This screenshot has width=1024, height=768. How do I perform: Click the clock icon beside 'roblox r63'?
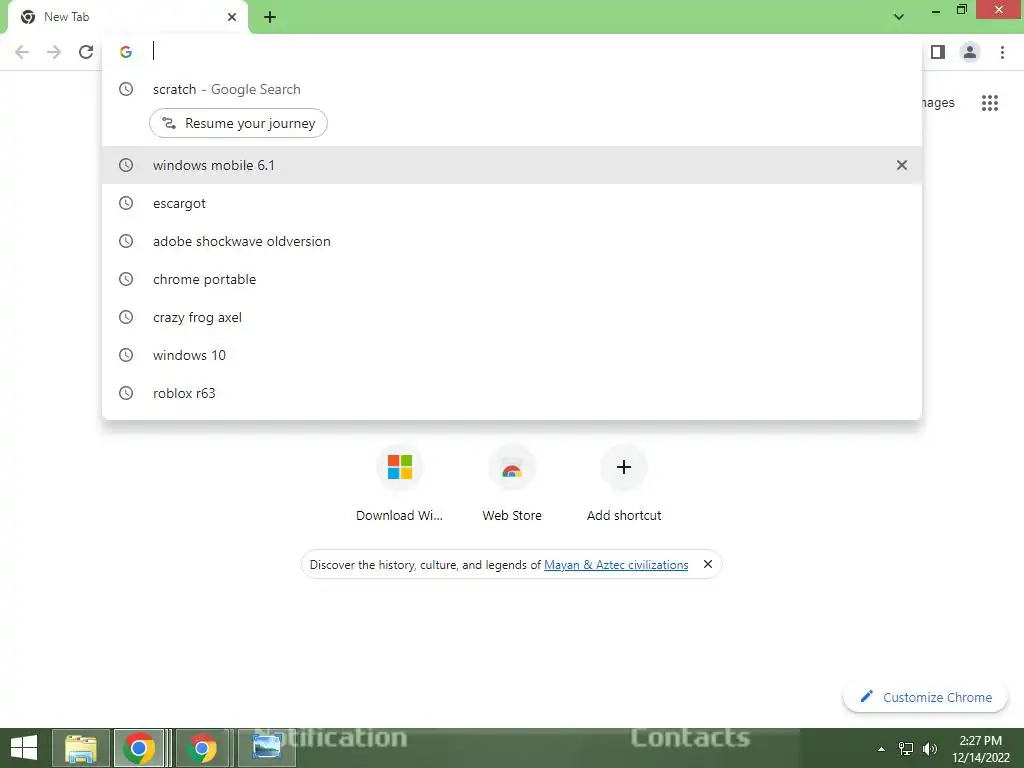click(126, 393)
